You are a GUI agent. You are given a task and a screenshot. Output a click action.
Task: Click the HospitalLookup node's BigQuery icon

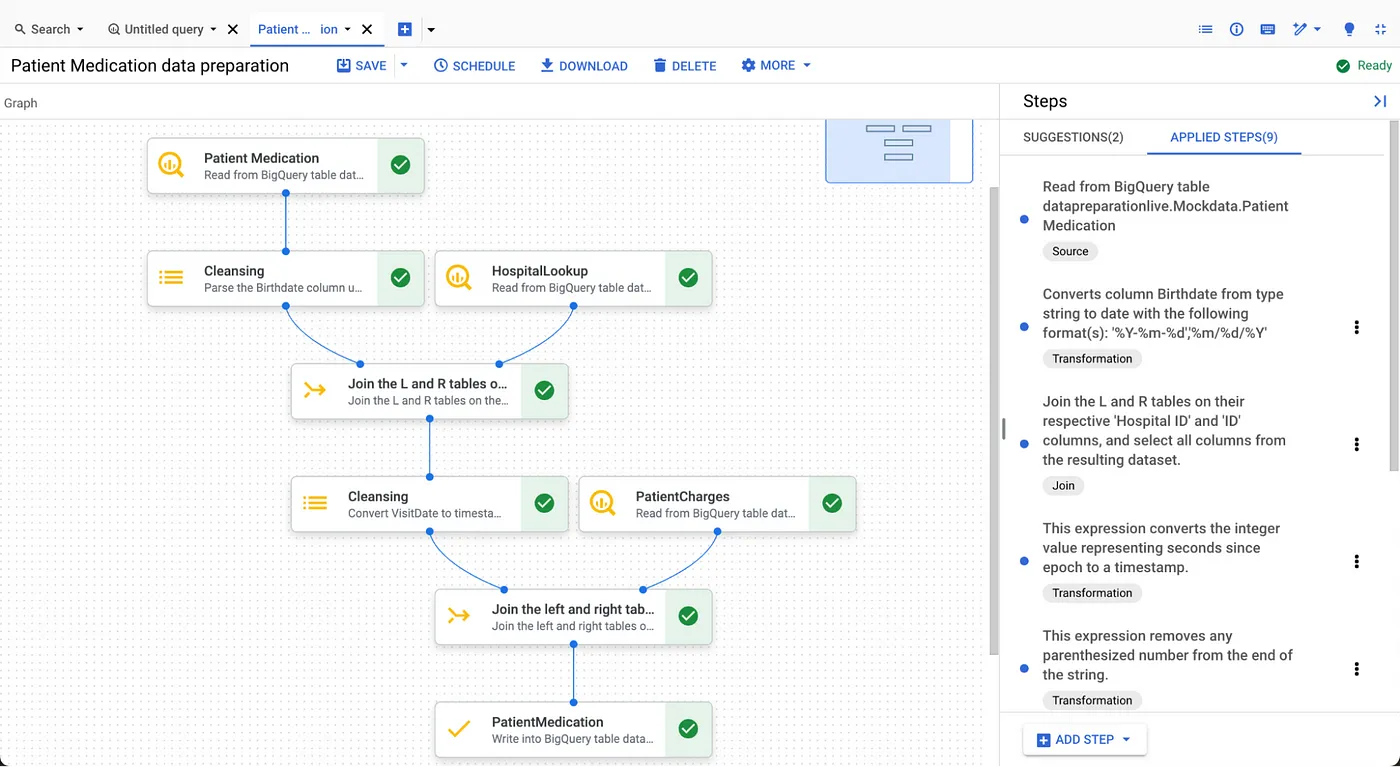pyautogui.click(x=459, y=278)
